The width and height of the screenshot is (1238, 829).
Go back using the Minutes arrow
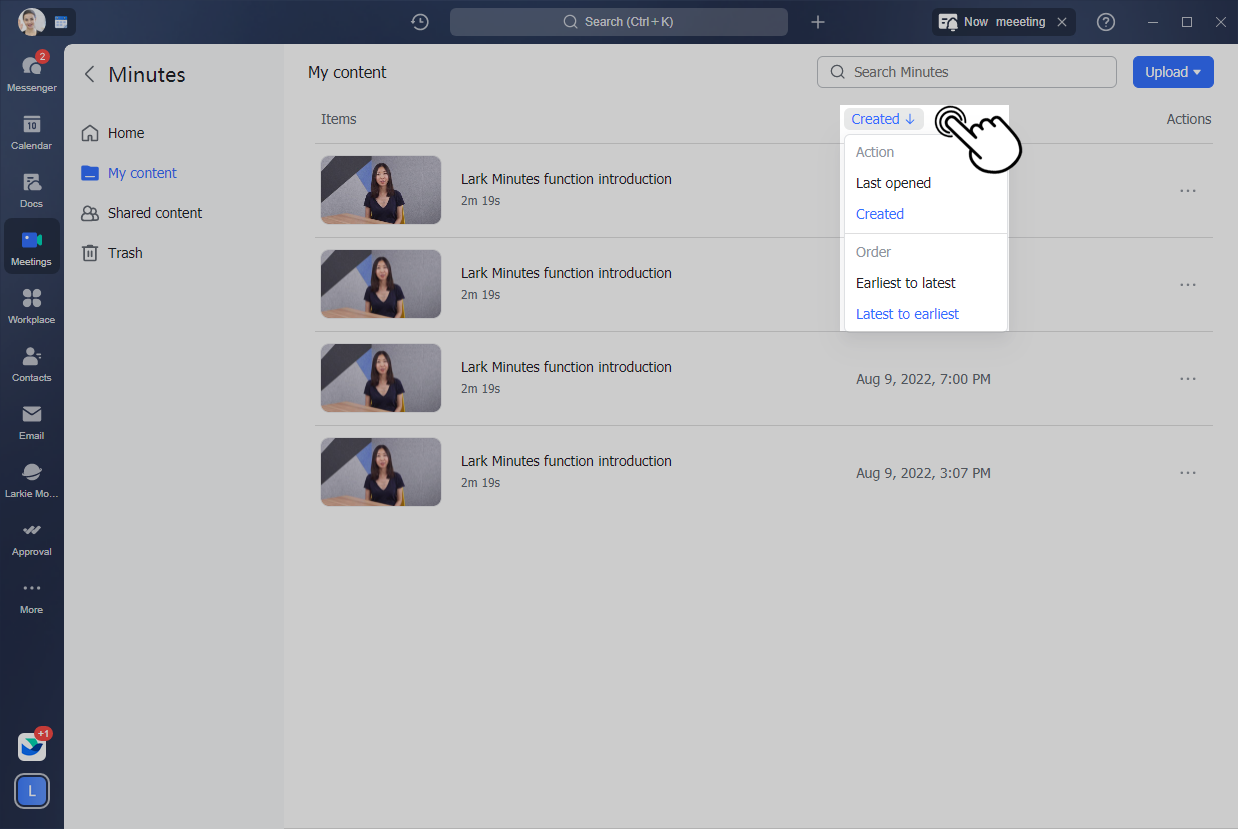(x=90, y=74)
